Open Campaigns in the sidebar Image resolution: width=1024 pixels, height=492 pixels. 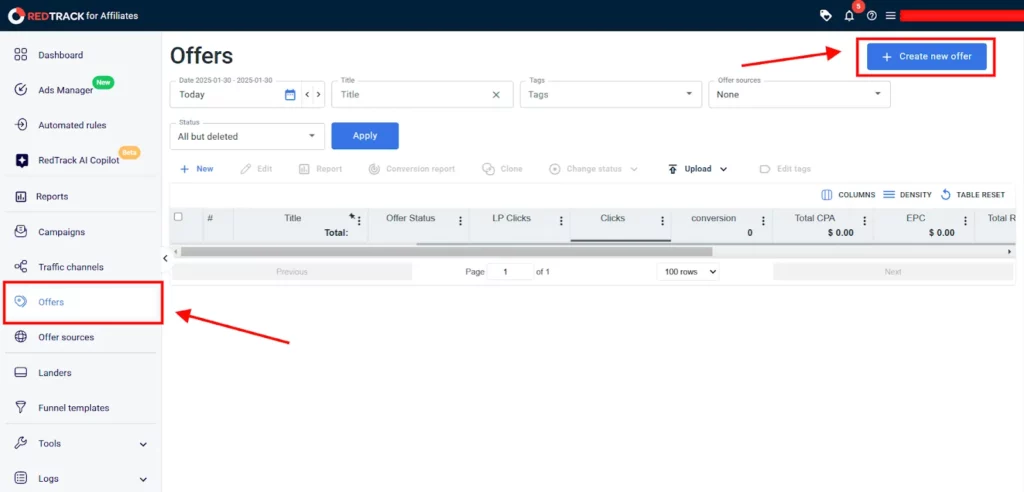coord(61,232)
